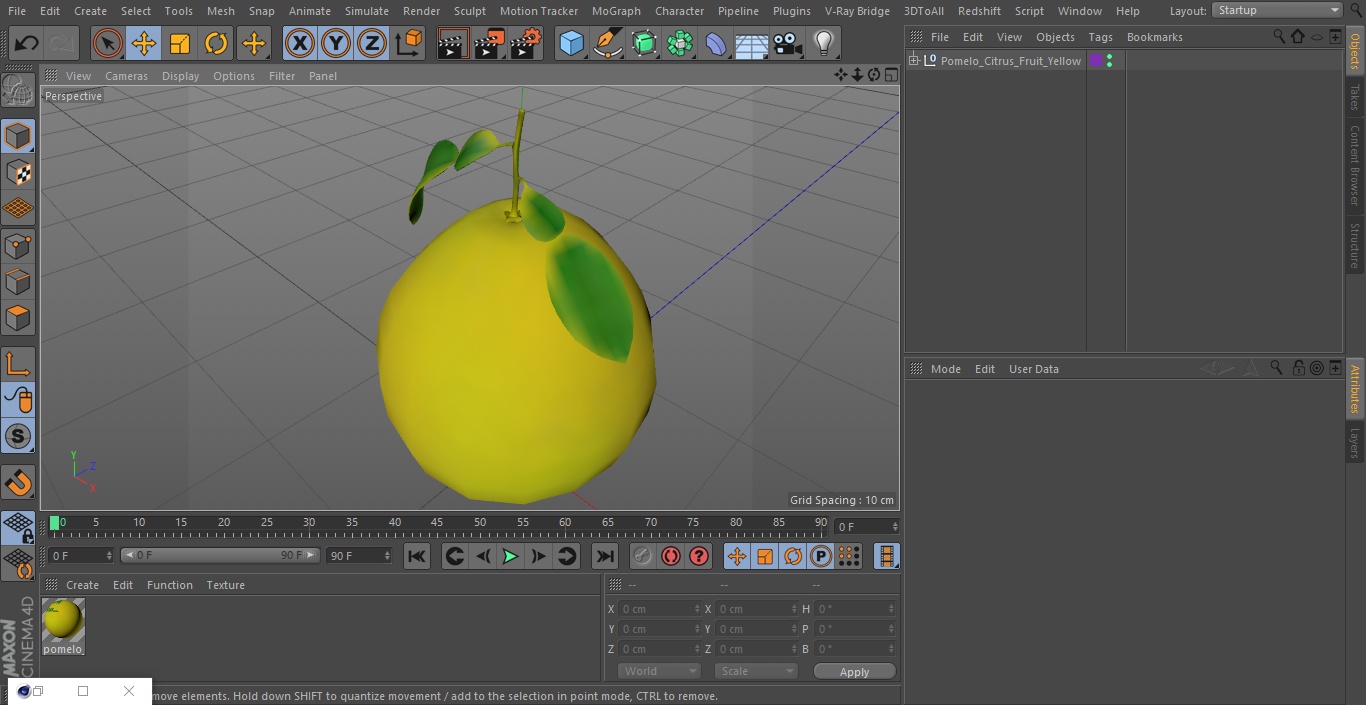The image size is (1366, 705).
Task: Switch the coordinate system icon
Action: pyautogui.click(x=409, y=44)
